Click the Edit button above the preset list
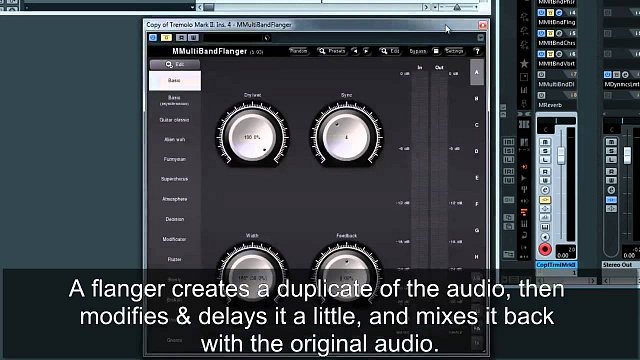 point(175,64)
